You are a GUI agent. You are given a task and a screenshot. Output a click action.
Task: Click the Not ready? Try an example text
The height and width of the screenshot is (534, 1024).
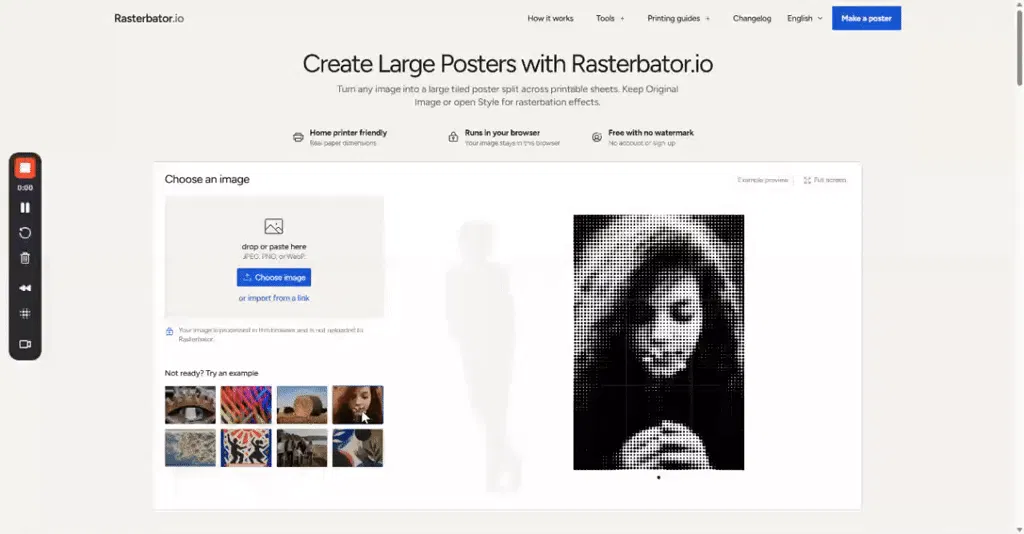point(212,373)
